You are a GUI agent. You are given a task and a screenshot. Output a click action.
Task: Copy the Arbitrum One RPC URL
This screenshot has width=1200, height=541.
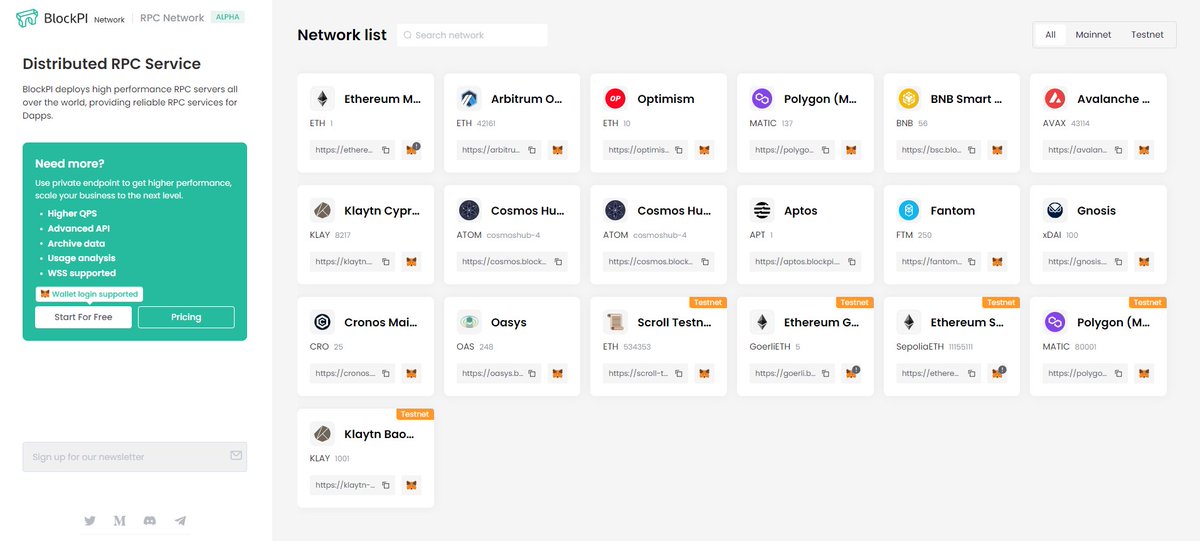pos(531,150)
